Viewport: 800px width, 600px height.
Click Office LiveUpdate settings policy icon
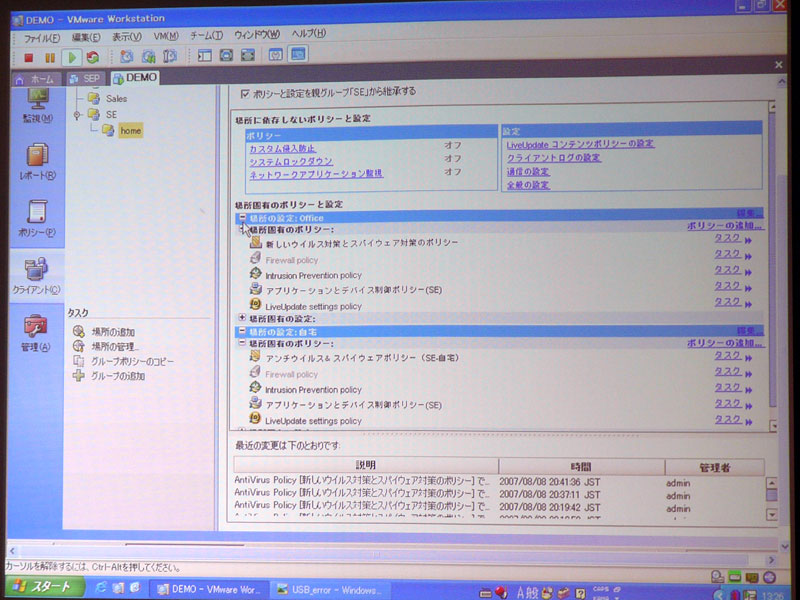(256, 305)
